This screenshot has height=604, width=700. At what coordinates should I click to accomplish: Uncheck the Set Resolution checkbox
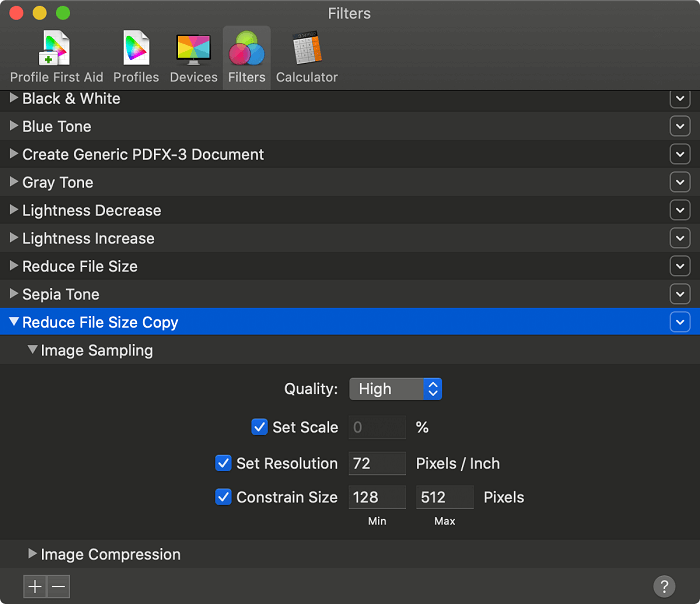pos(224,463)
